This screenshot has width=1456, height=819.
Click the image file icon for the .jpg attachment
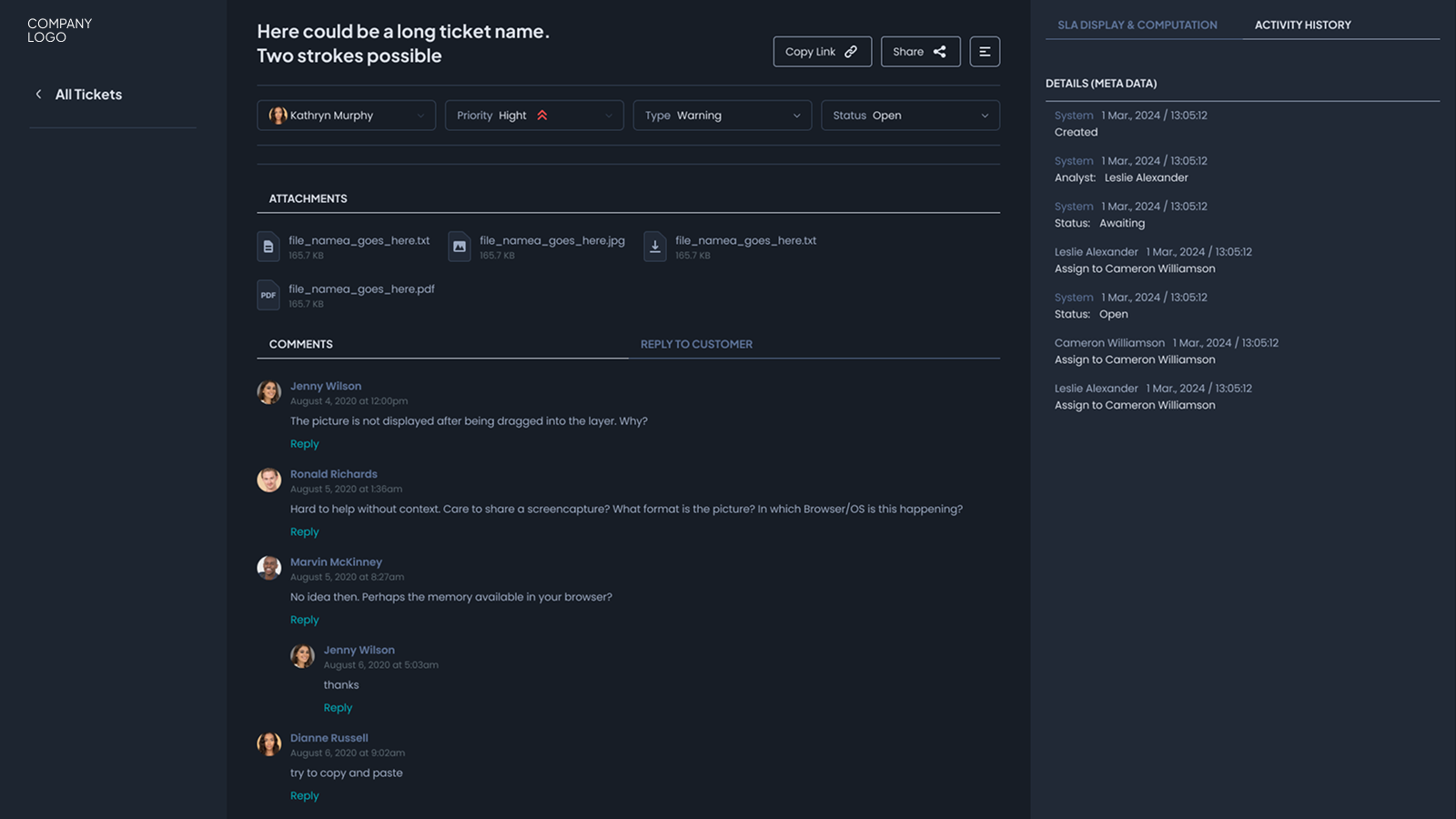coord(460,247)
